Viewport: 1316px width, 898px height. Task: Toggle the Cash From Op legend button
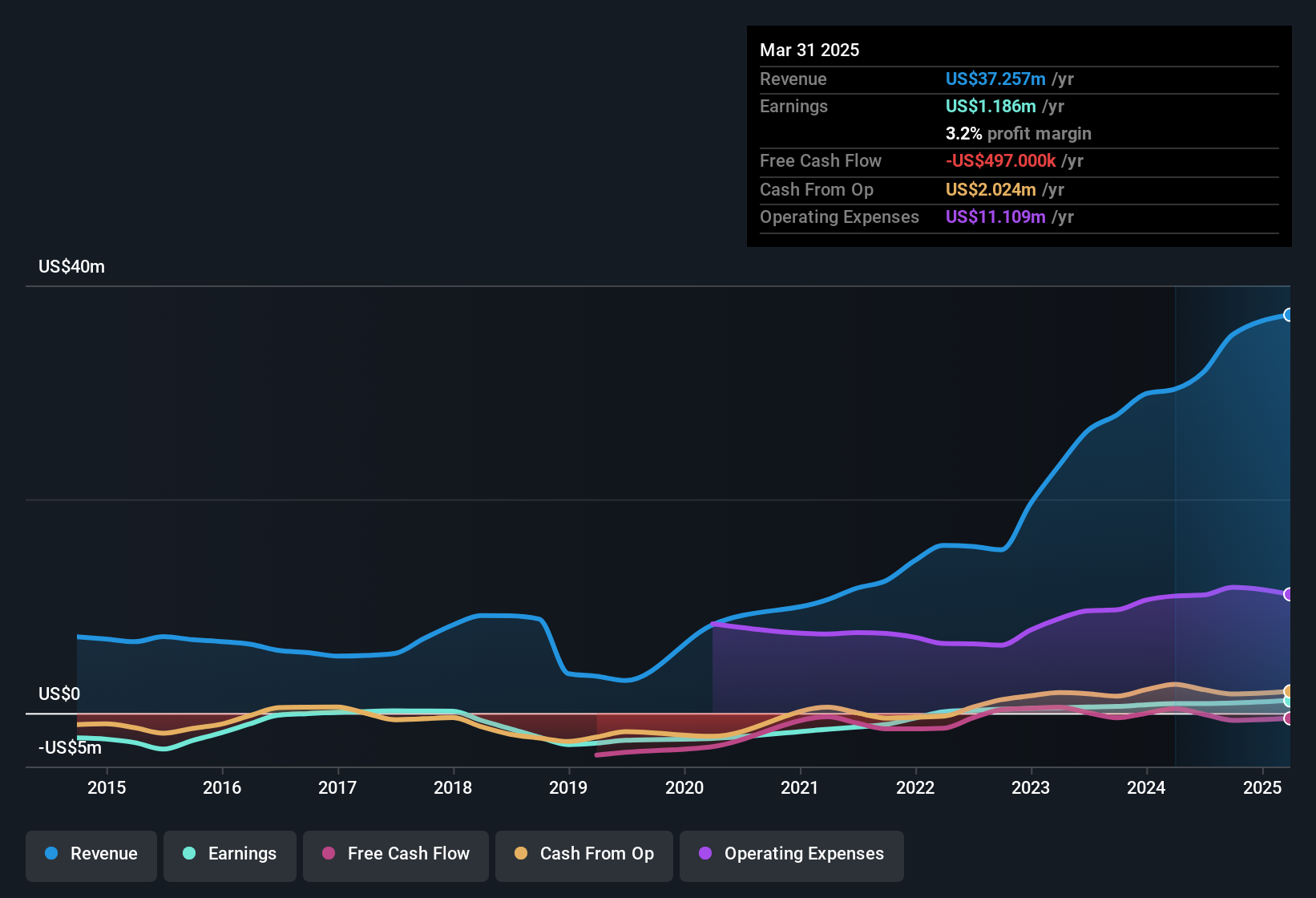pyautogui.click(x=584, y=856)
